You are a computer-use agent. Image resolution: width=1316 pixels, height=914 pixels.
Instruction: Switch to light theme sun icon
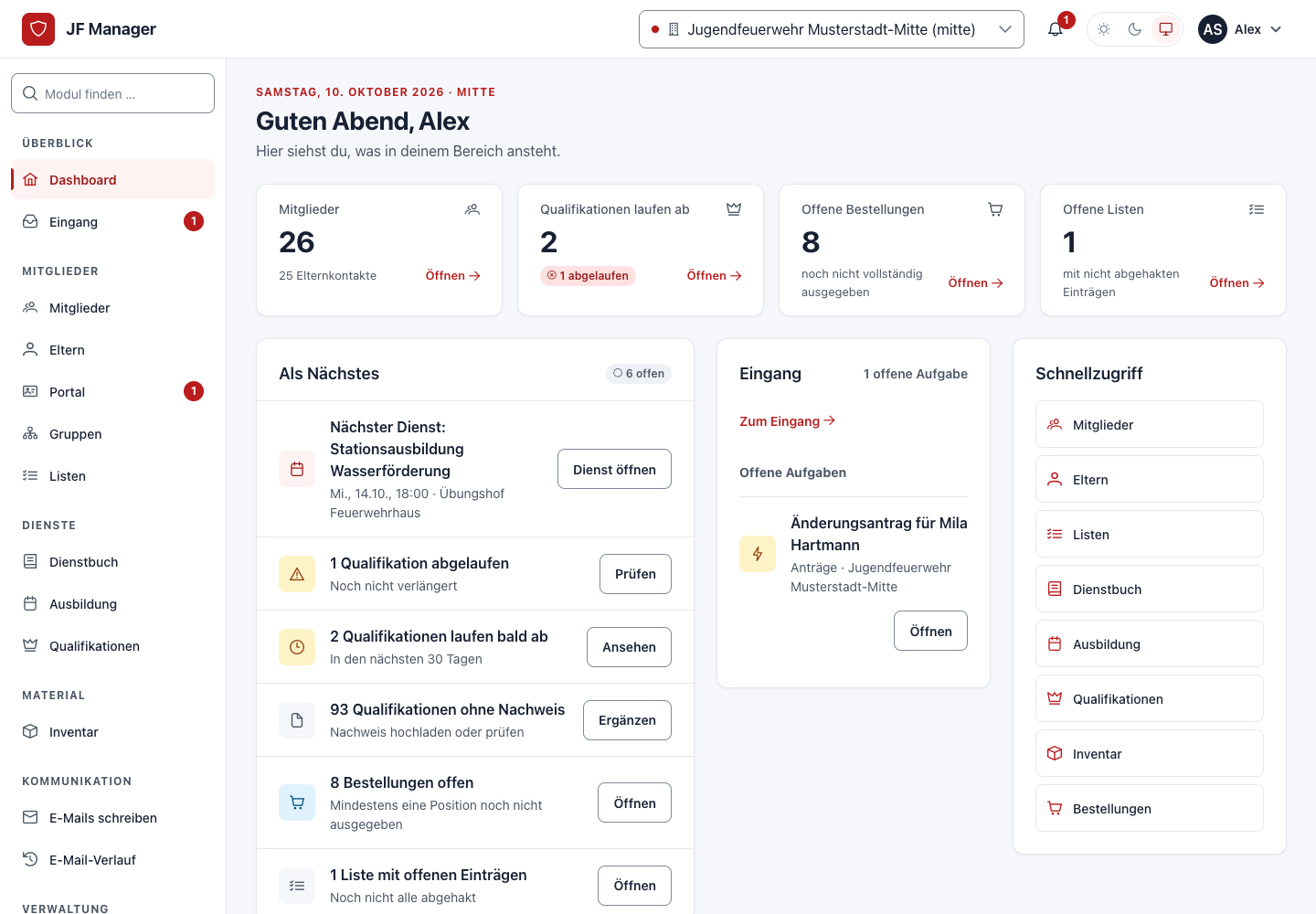pyautogui.click(x=1104, y=29)
